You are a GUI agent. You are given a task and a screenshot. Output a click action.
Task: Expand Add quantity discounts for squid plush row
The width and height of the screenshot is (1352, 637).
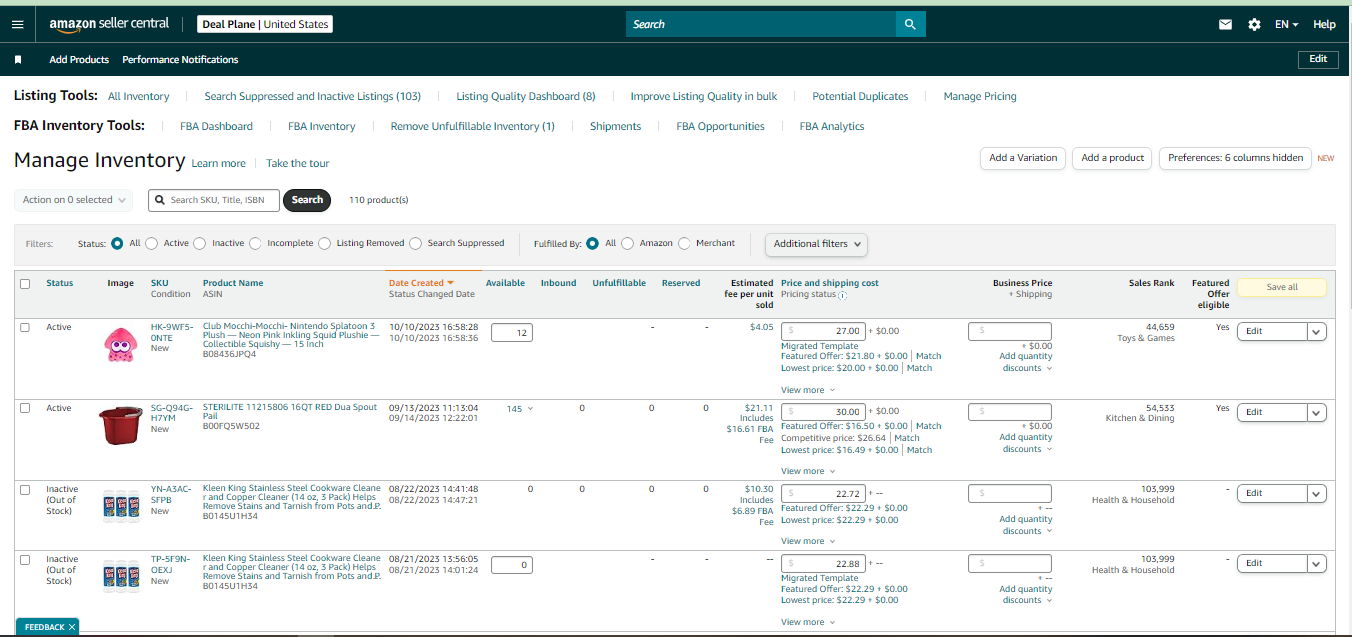pyautogui.click(x=1026, y=362)
